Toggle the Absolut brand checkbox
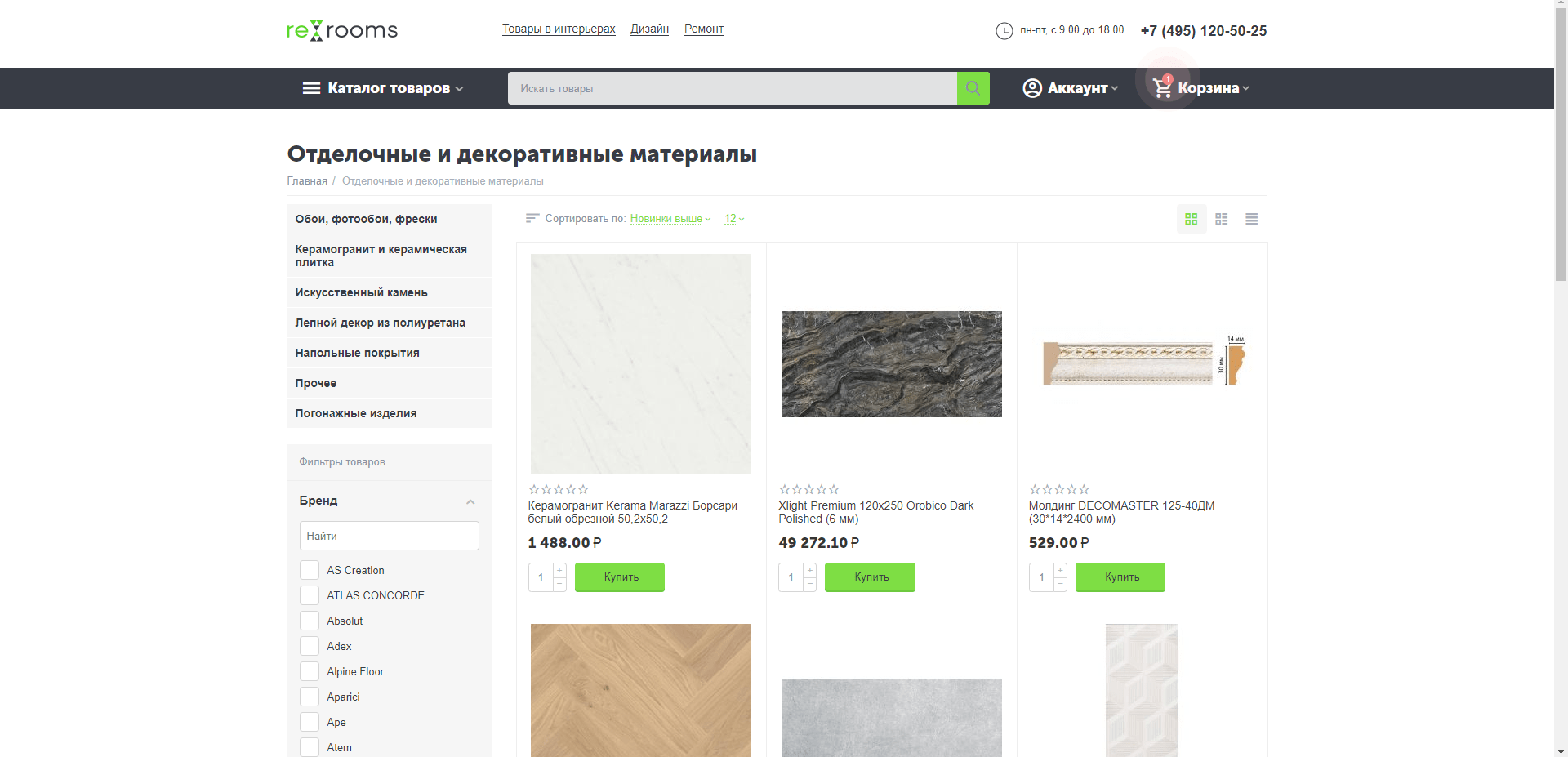 [x=310, y=621]
